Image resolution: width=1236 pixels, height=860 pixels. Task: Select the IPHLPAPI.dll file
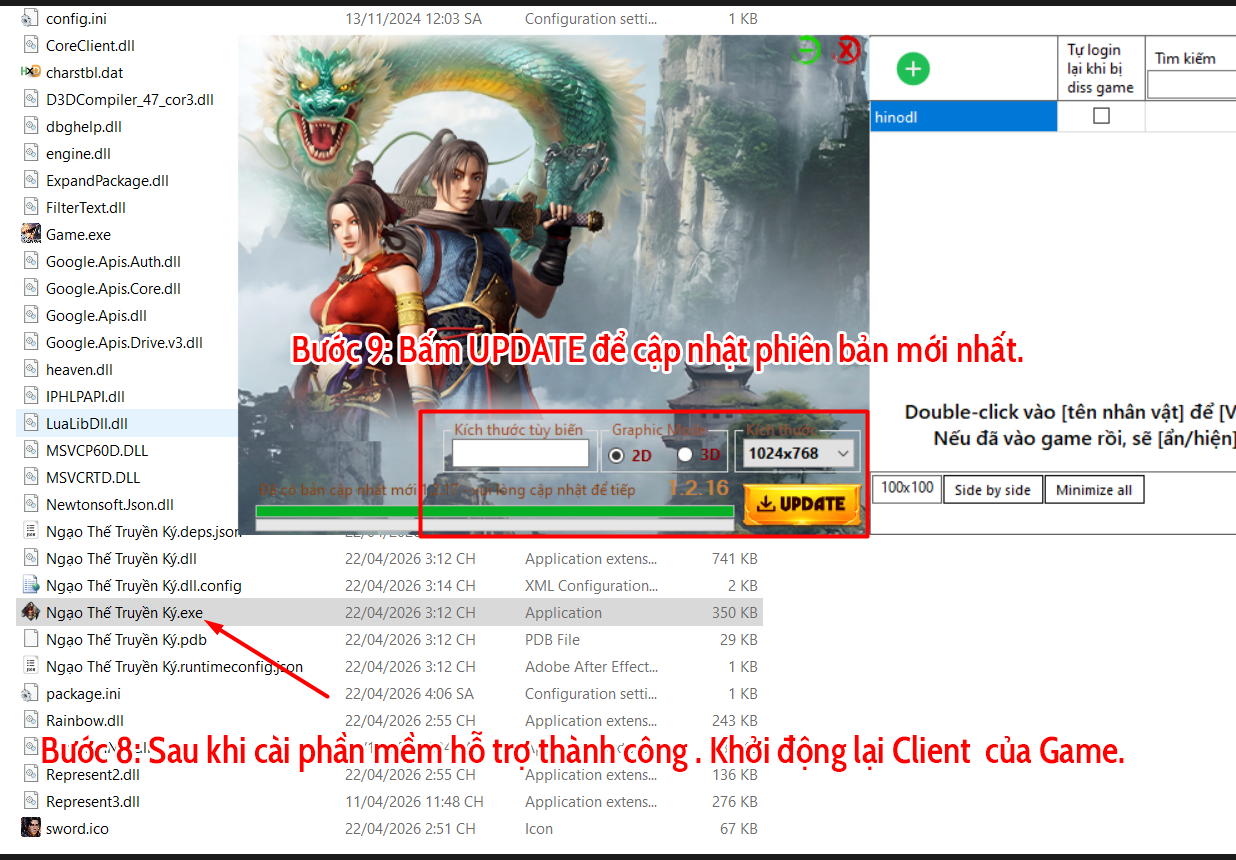85,397
